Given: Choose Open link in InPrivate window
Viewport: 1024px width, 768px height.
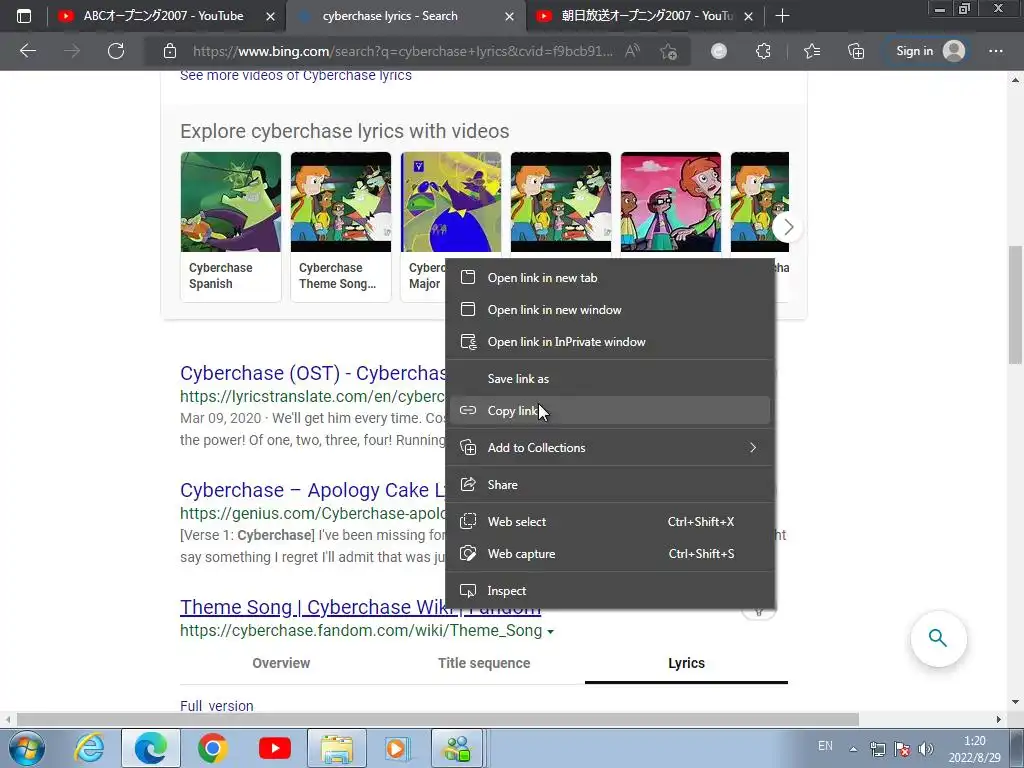Looking at the screenshot, I should coord(610,342).
